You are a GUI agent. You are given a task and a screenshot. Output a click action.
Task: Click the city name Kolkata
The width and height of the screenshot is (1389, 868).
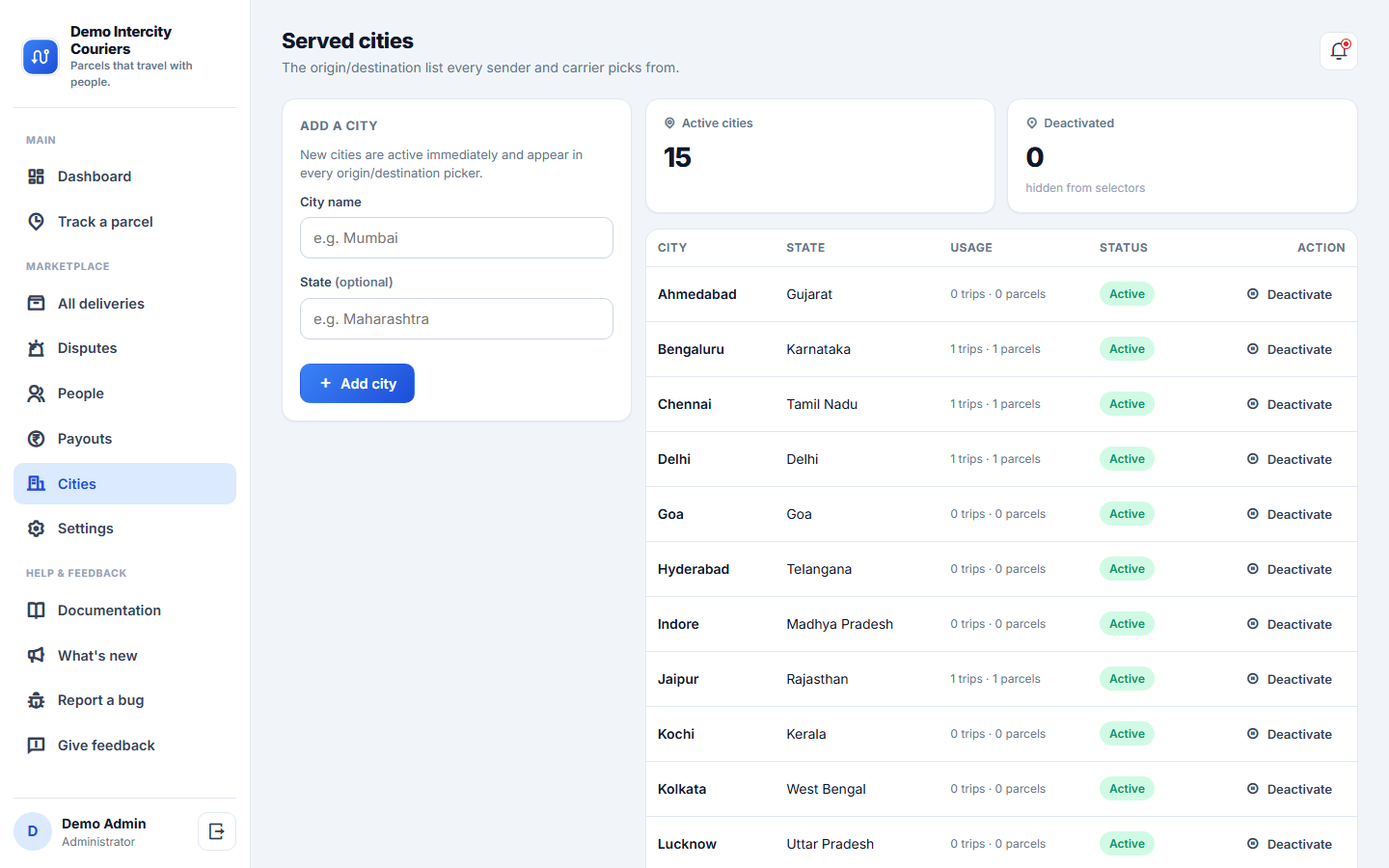pos(682,789)
